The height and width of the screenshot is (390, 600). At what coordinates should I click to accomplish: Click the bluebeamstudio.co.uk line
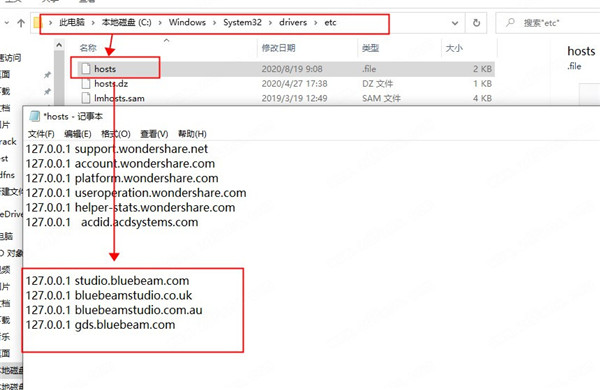(109, 295)
